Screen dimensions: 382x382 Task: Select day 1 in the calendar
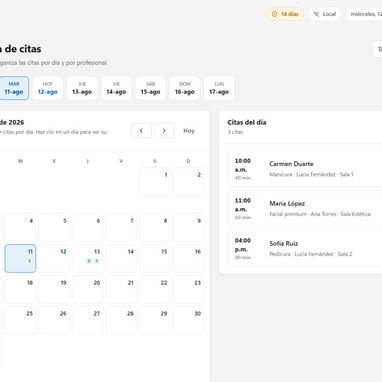point(155,181)
